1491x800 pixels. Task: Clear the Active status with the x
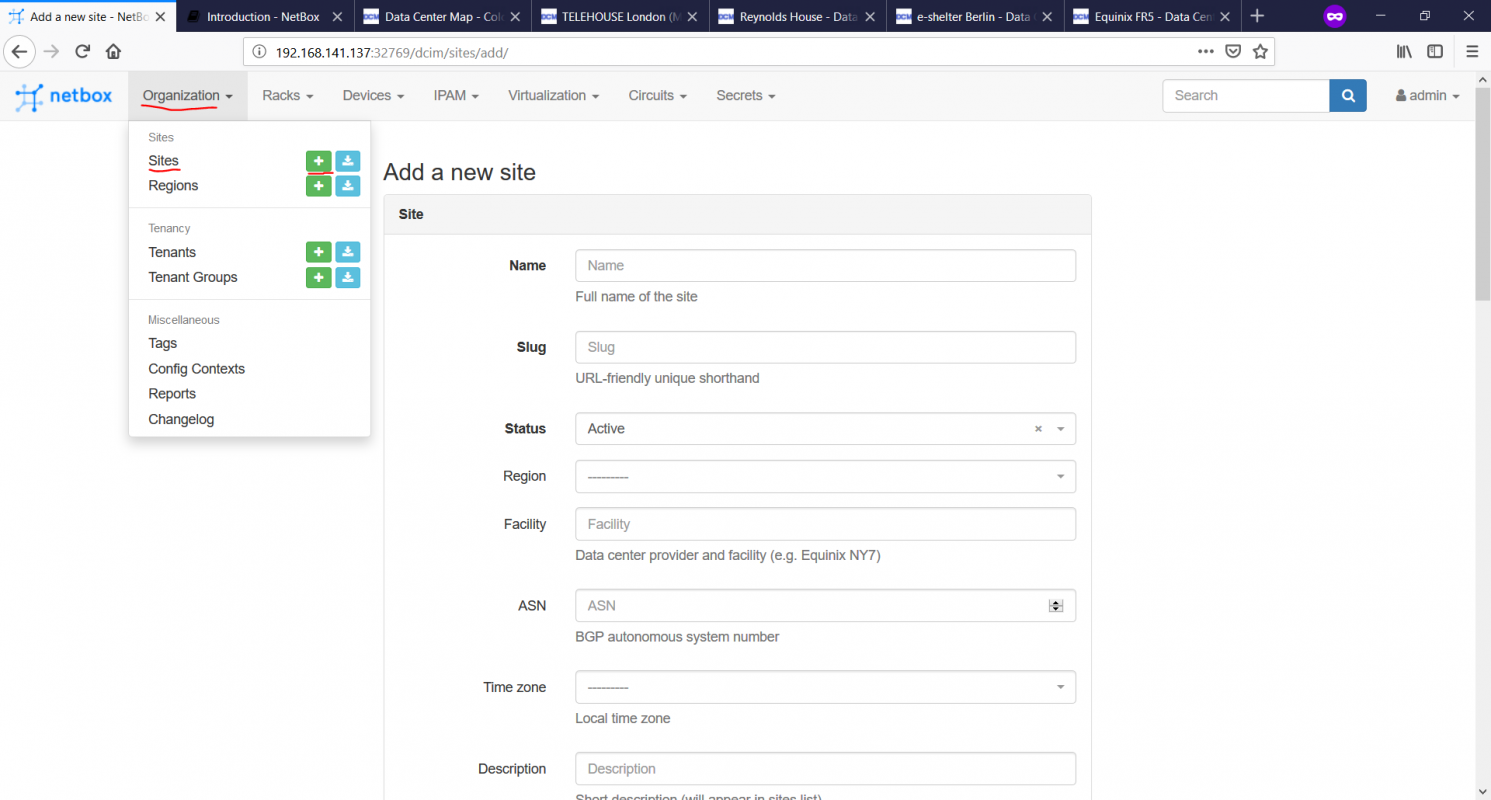point(1037,429)
